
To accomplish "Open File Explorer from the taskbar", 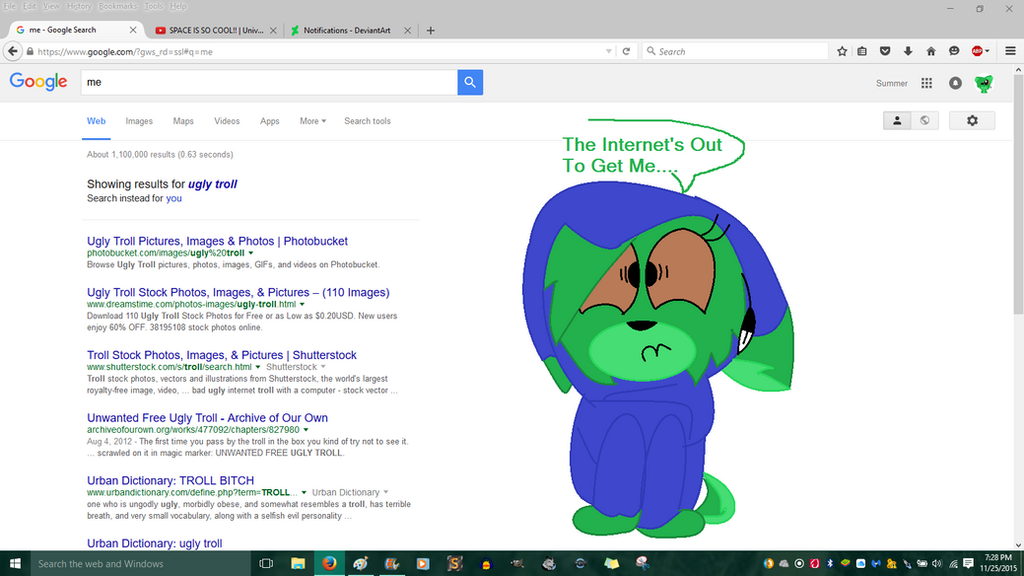I will pyautogui.click(x=298, y=563).
